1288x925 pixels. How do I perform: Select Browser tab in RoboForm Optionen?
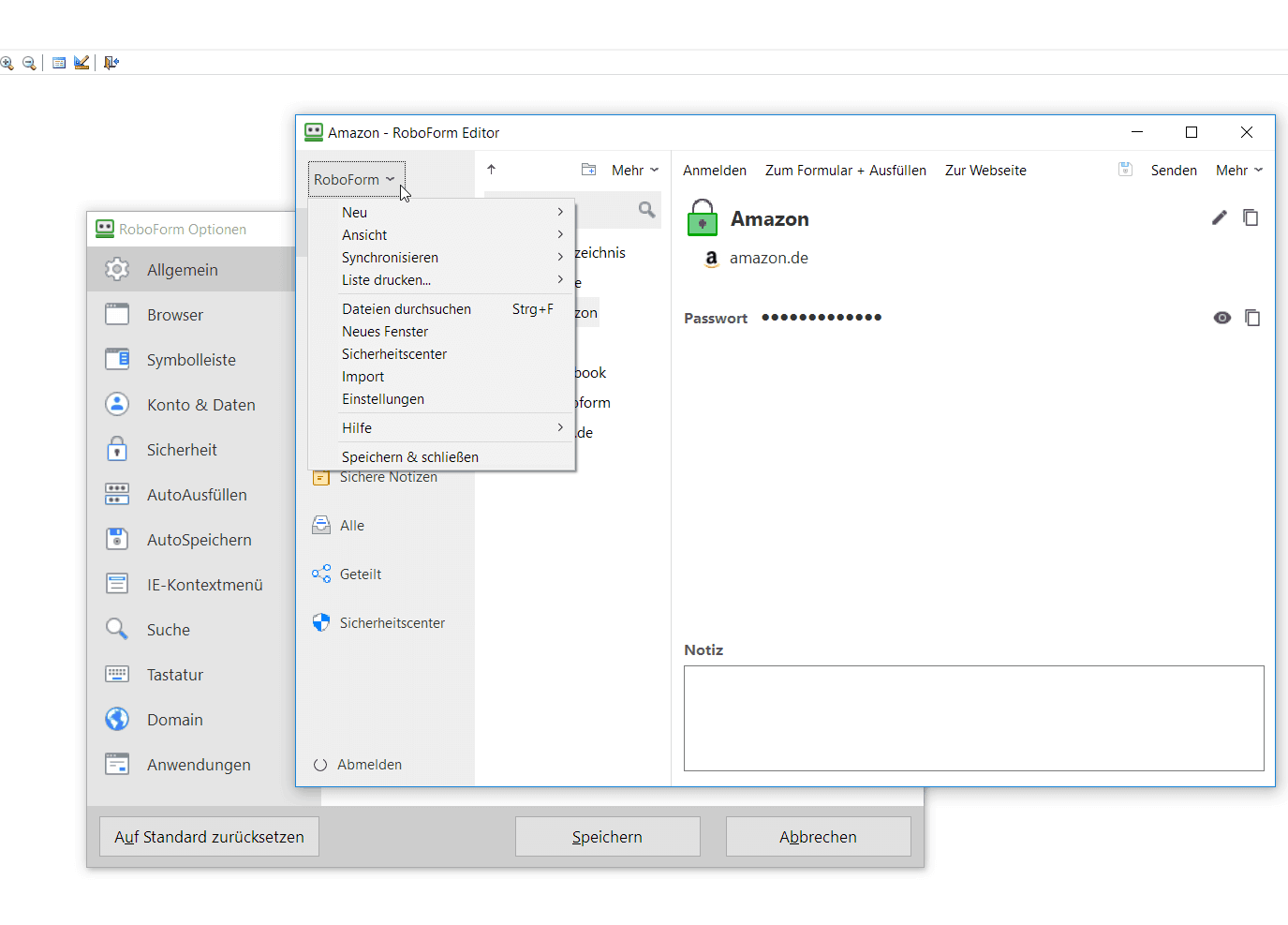[x=191, y=315]
